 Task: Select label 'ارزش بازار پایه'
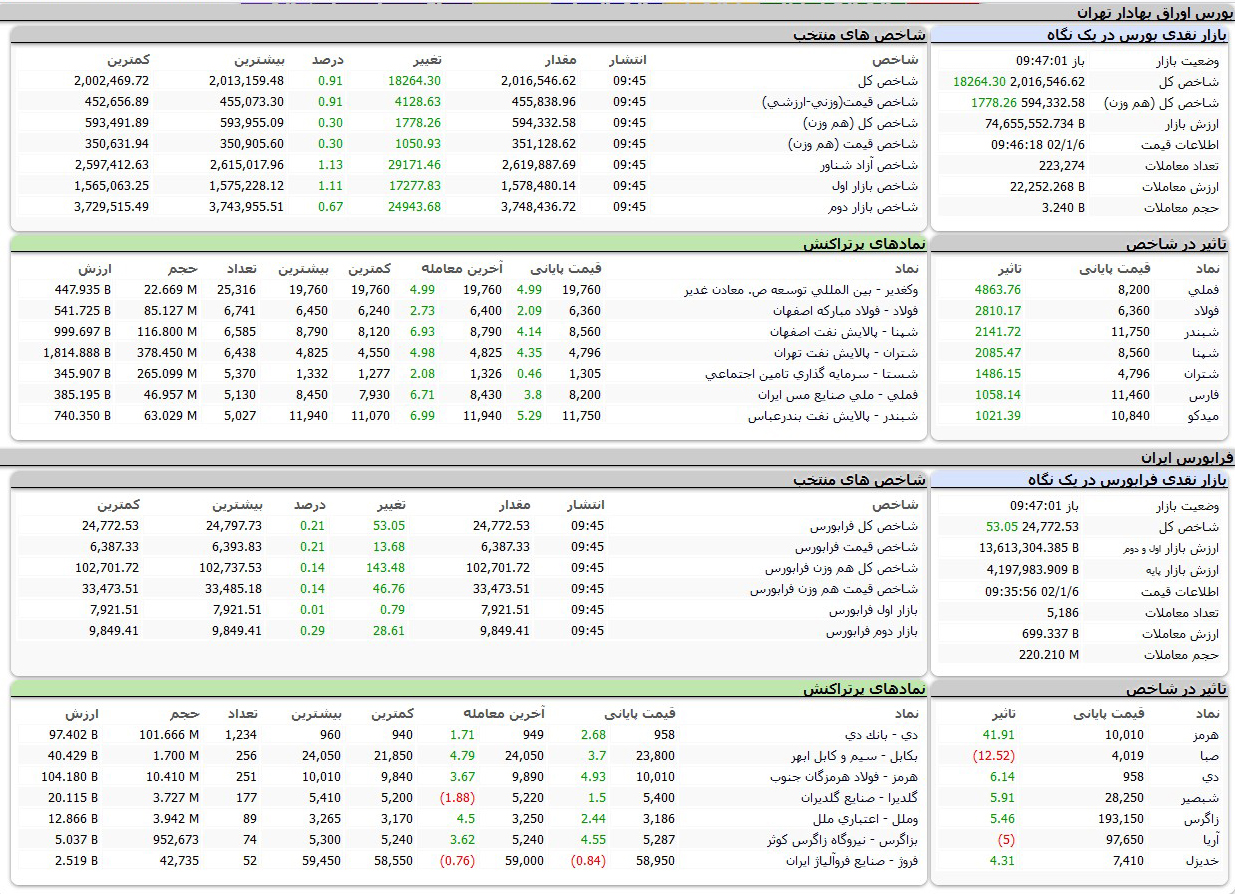[x=1180, y=570]
